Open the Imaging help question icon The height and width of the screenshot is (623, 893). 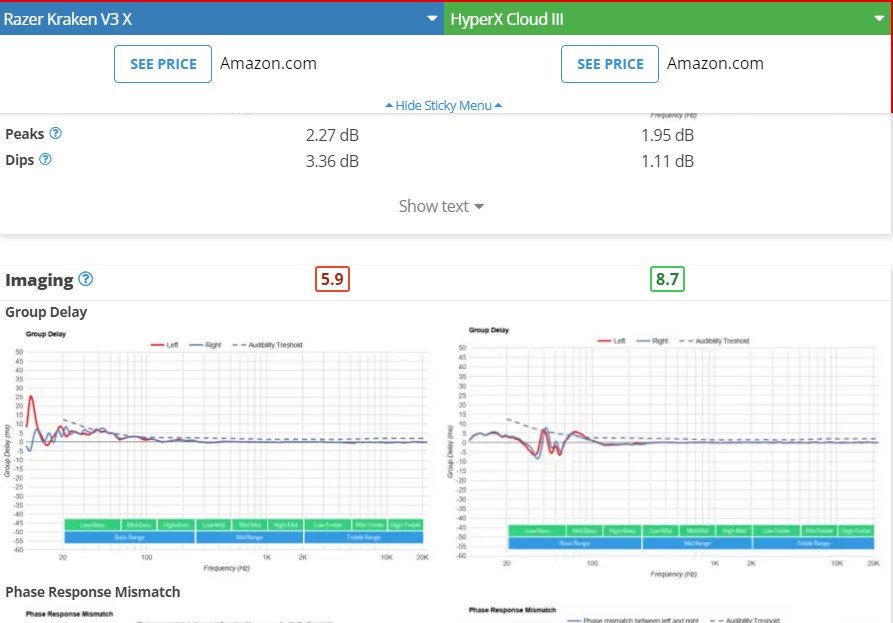[x=85, y=279]
